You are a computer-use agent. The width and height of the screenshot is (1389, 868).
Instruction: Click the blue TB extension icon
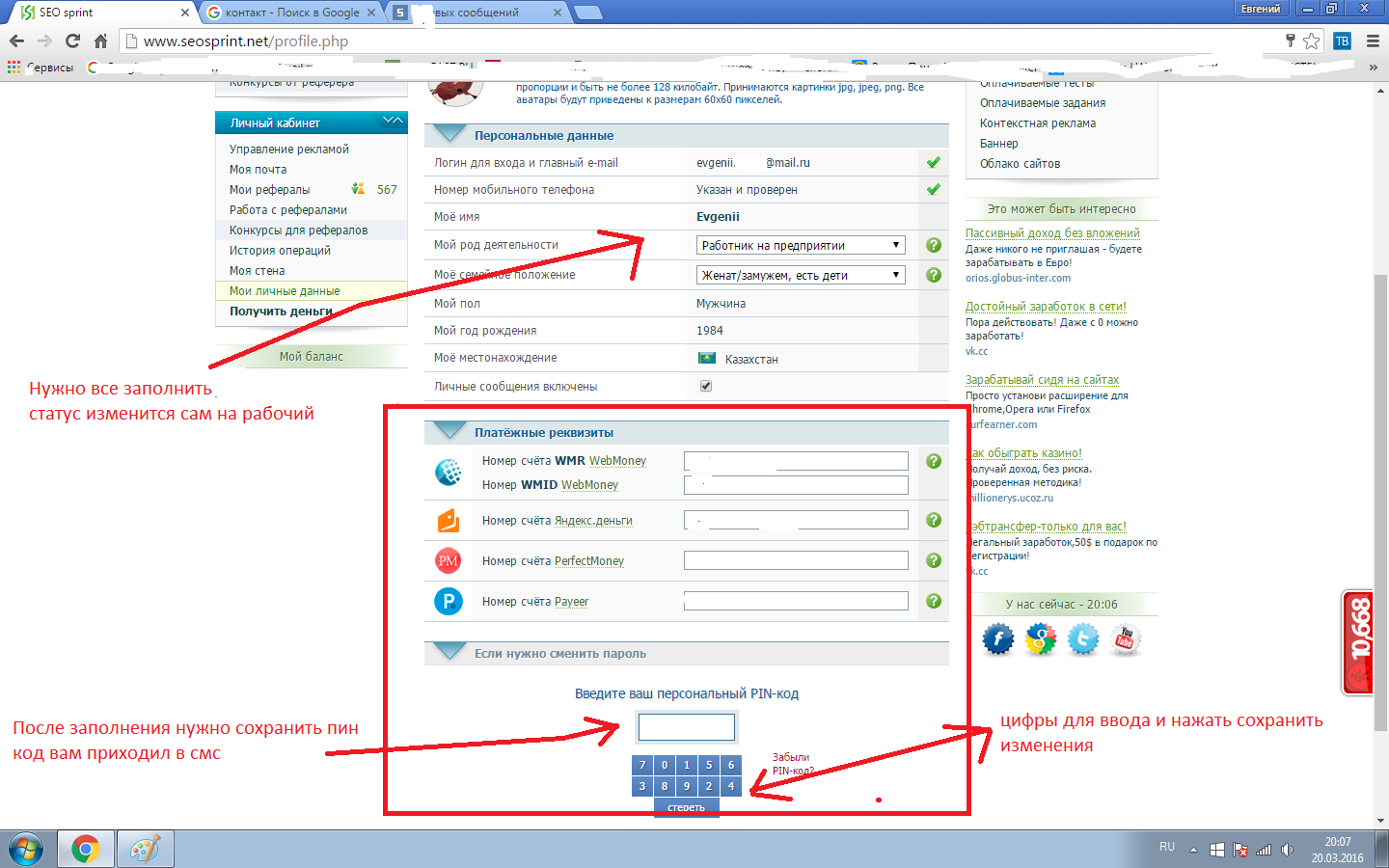pyautogui.click(x=1342, y=41)
